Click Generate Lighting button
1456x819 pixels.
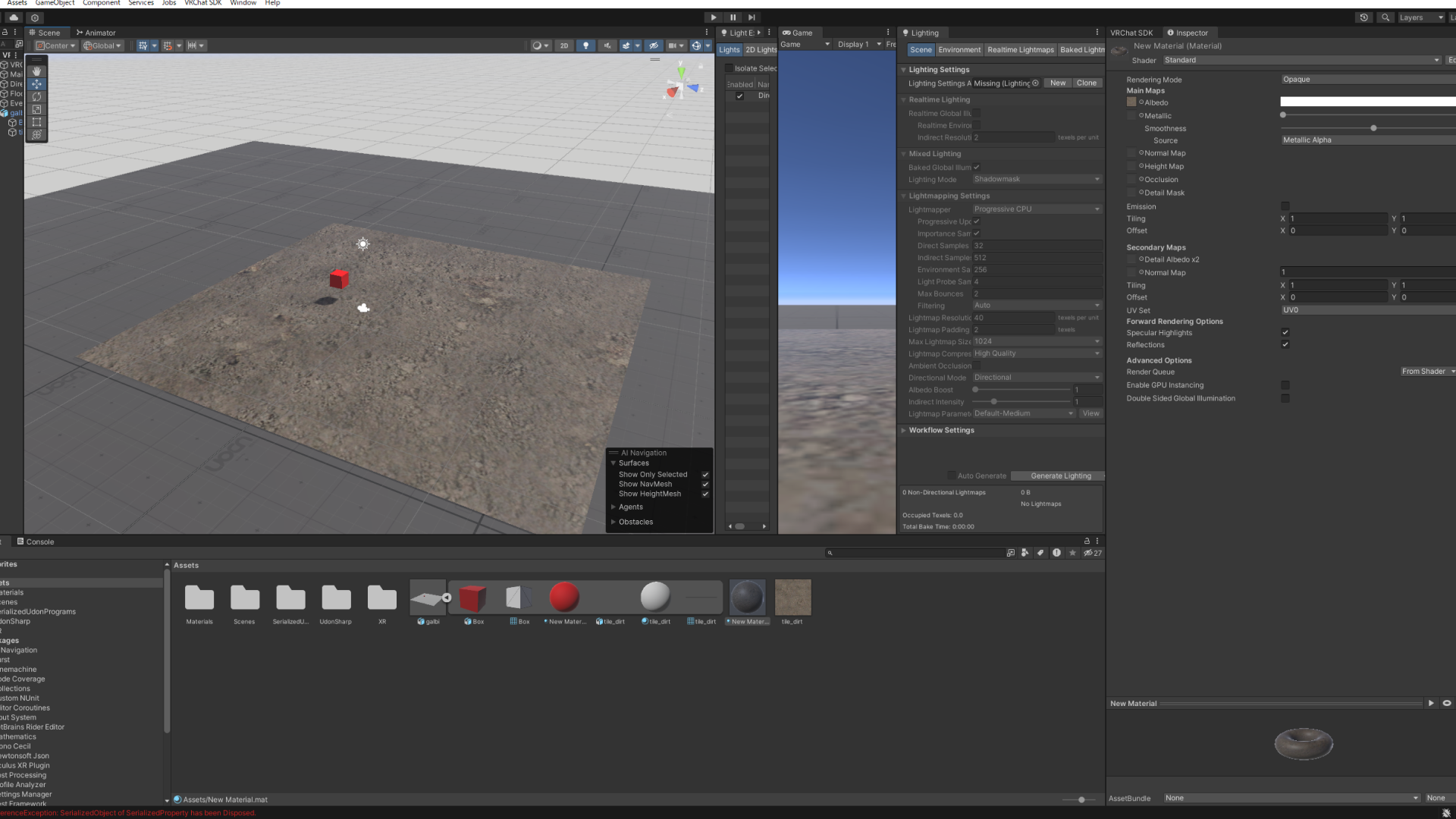1058,476
